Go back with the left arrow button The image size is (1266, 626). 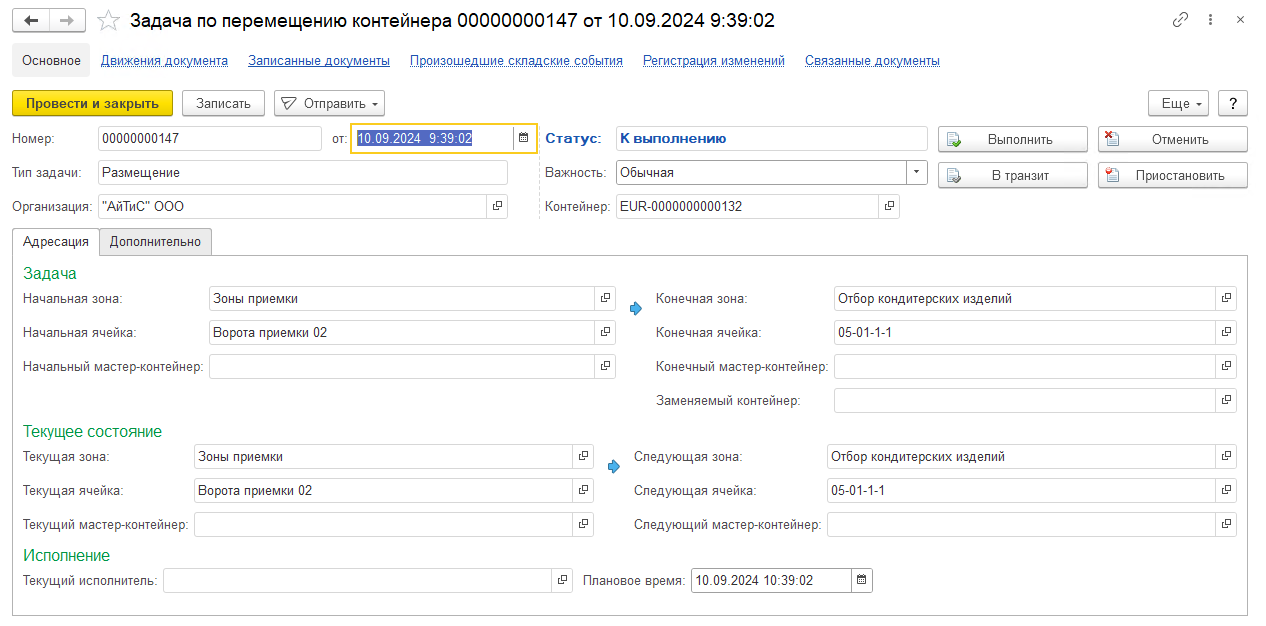(31, 21)
